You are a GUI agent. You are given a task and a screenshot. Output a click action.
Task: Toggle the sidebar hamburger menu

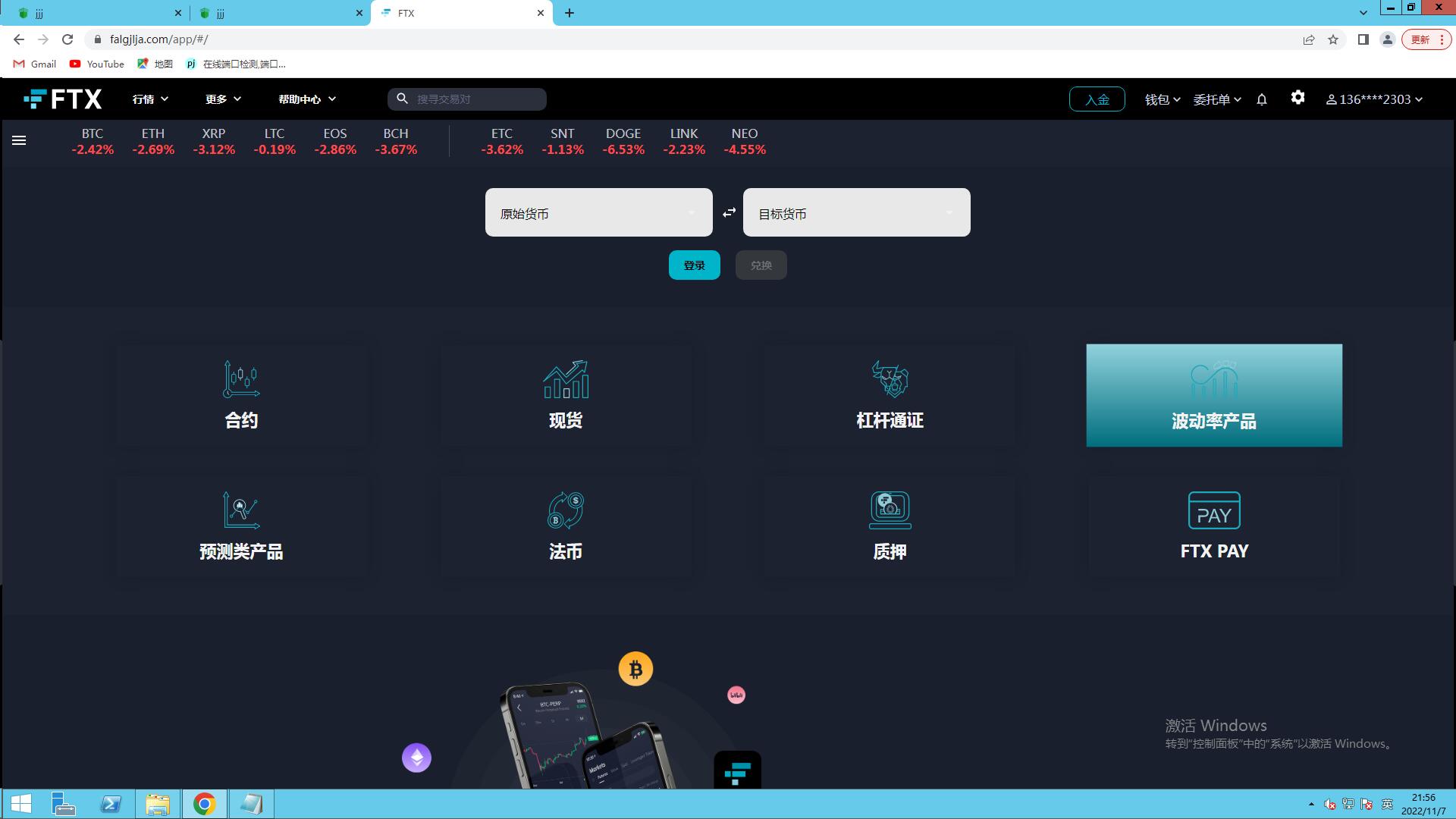(x=19, y=140)
